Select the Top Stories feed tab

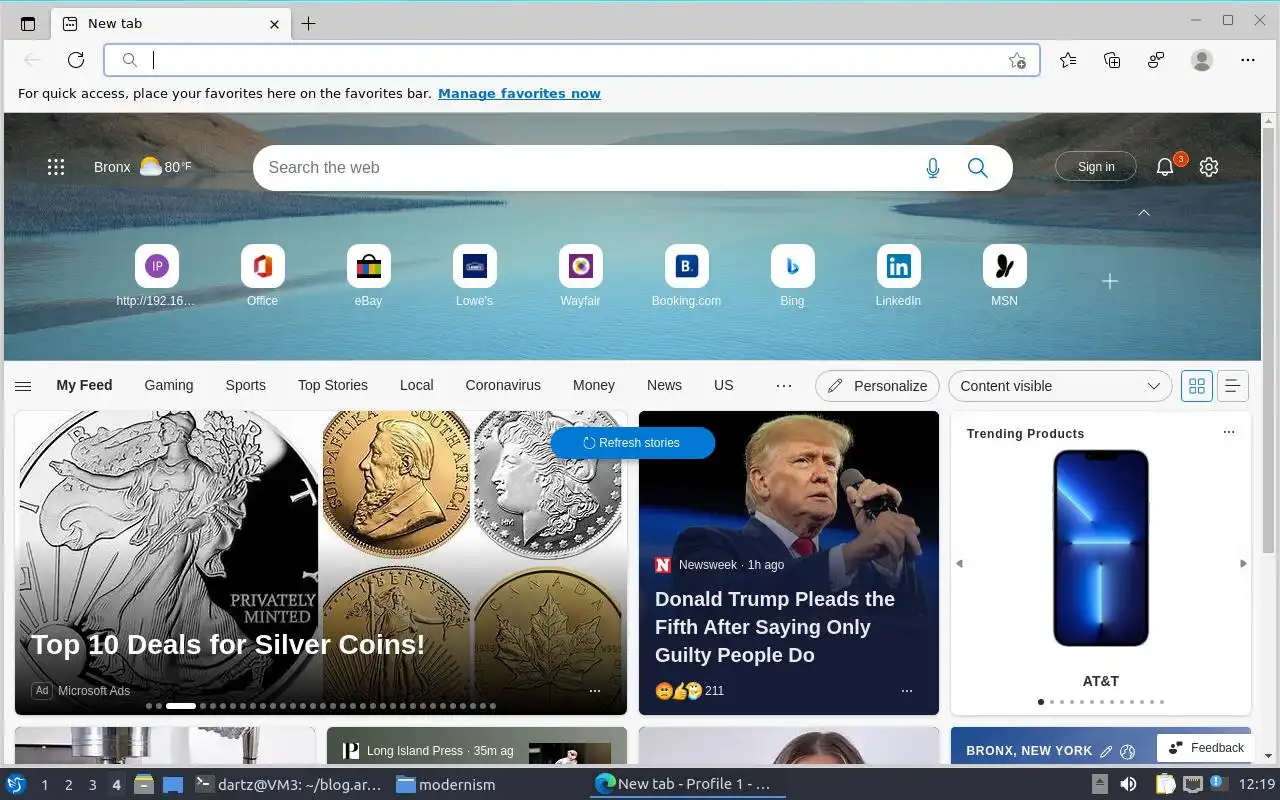(x=333, y=385)
